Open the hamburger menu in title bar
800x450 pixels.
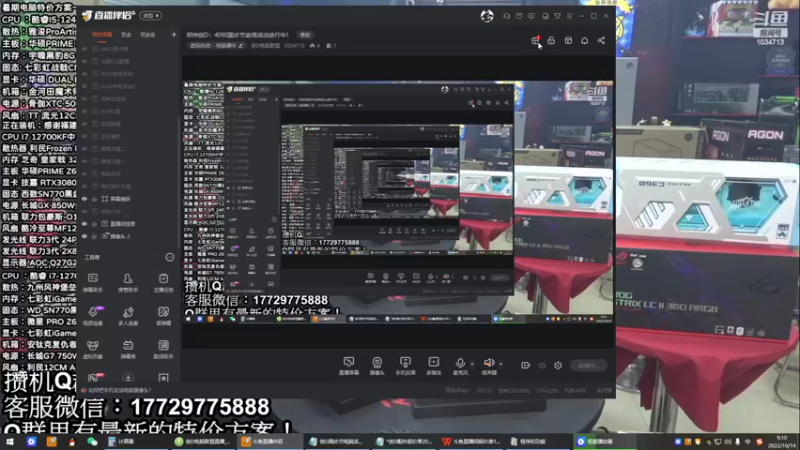click(x=569, y=16)
